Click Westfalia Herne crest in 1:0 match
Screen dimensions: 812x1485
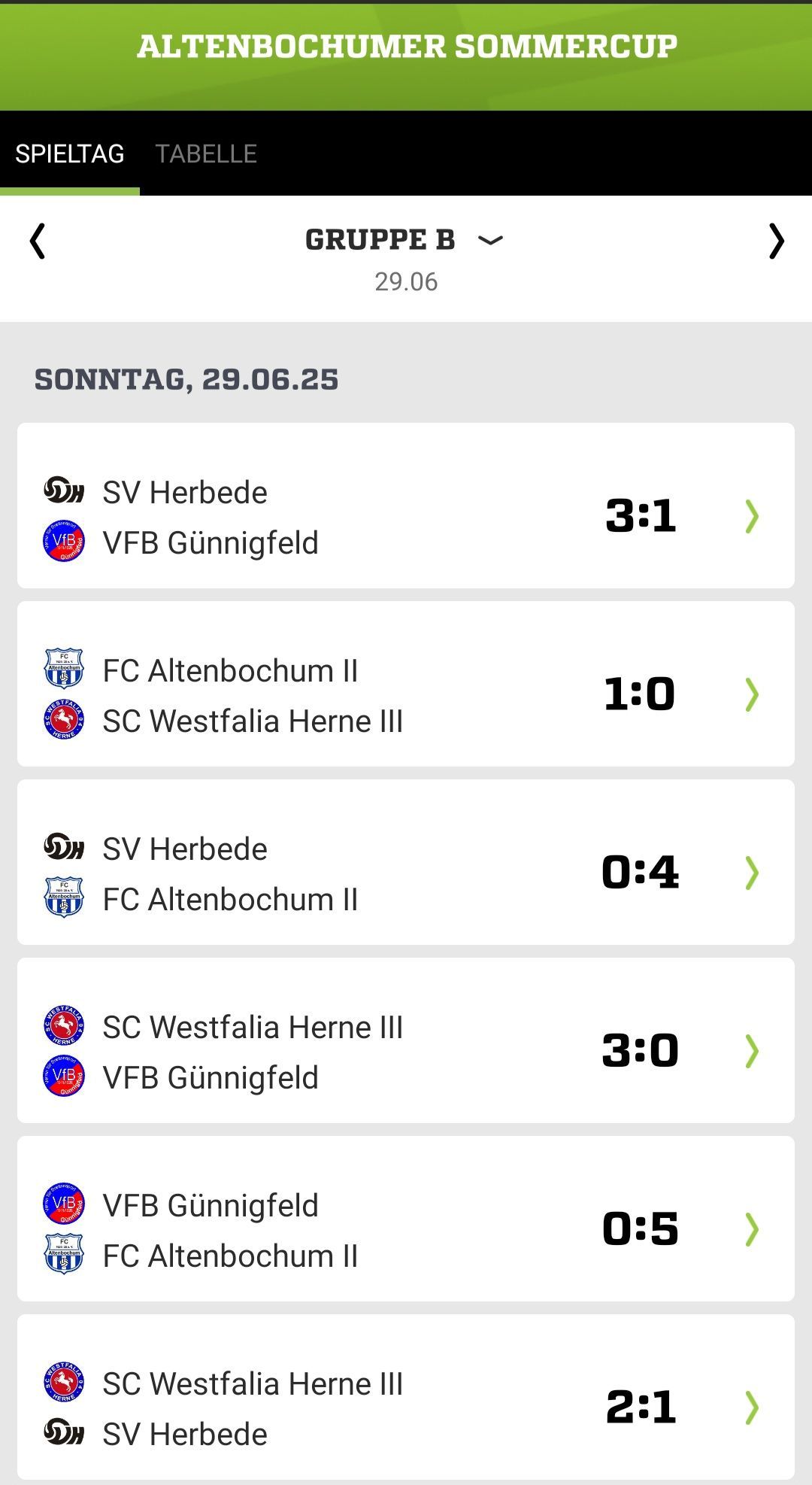pyautogui.click(x=64, y=720)
